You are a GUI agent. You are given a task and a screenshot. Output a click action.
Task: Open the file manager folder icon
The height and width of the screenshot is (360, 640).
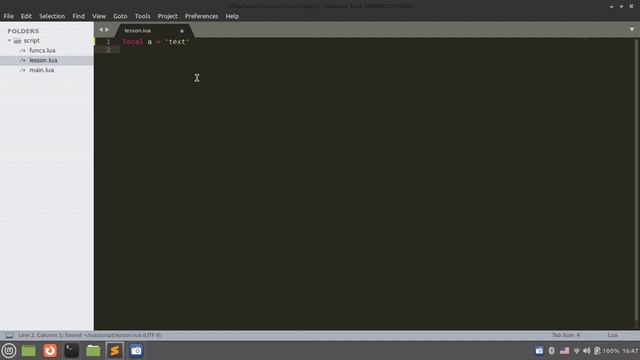93,351
